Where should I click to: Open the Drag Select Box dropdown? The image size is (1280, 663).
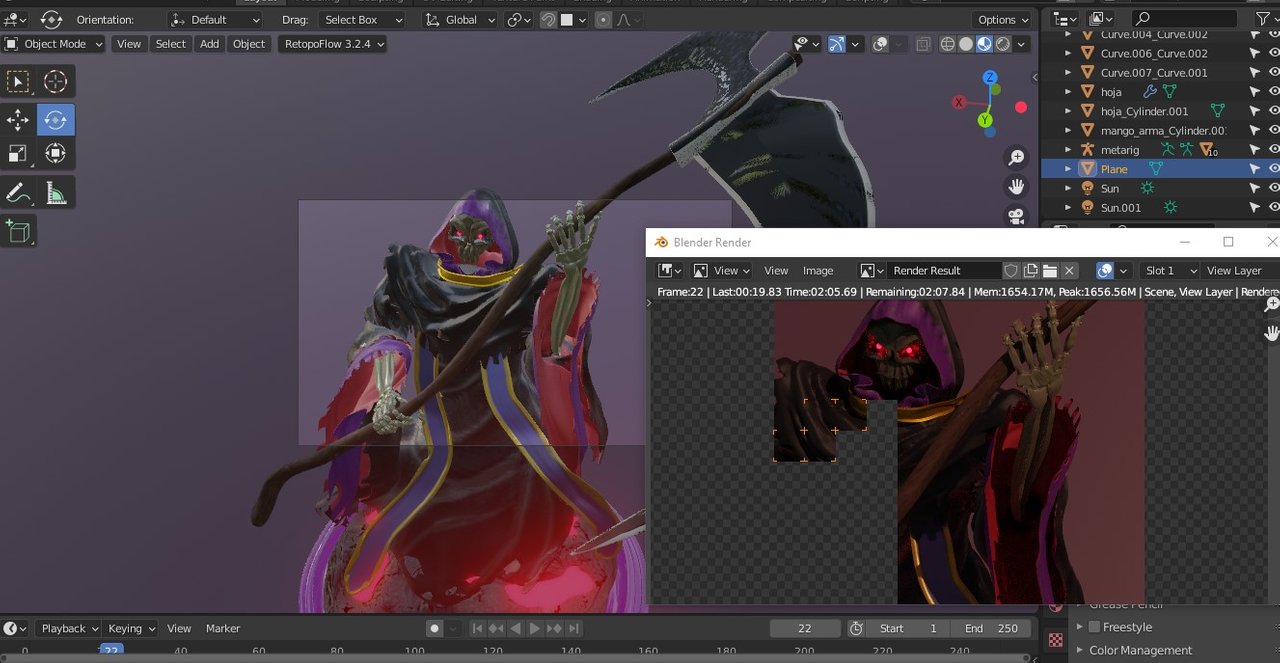coord(363,19)
